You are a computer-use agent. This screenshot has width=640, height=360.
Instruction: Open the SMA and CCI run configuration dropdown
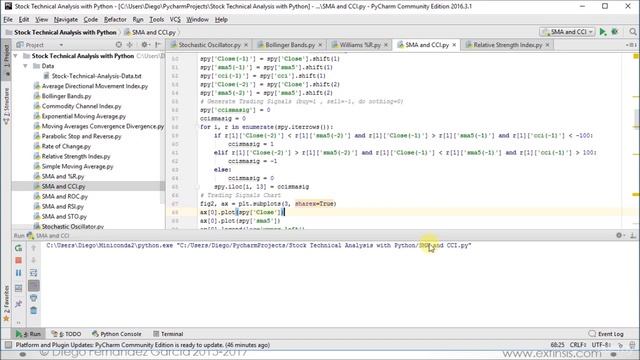click(x=567, y=32)
